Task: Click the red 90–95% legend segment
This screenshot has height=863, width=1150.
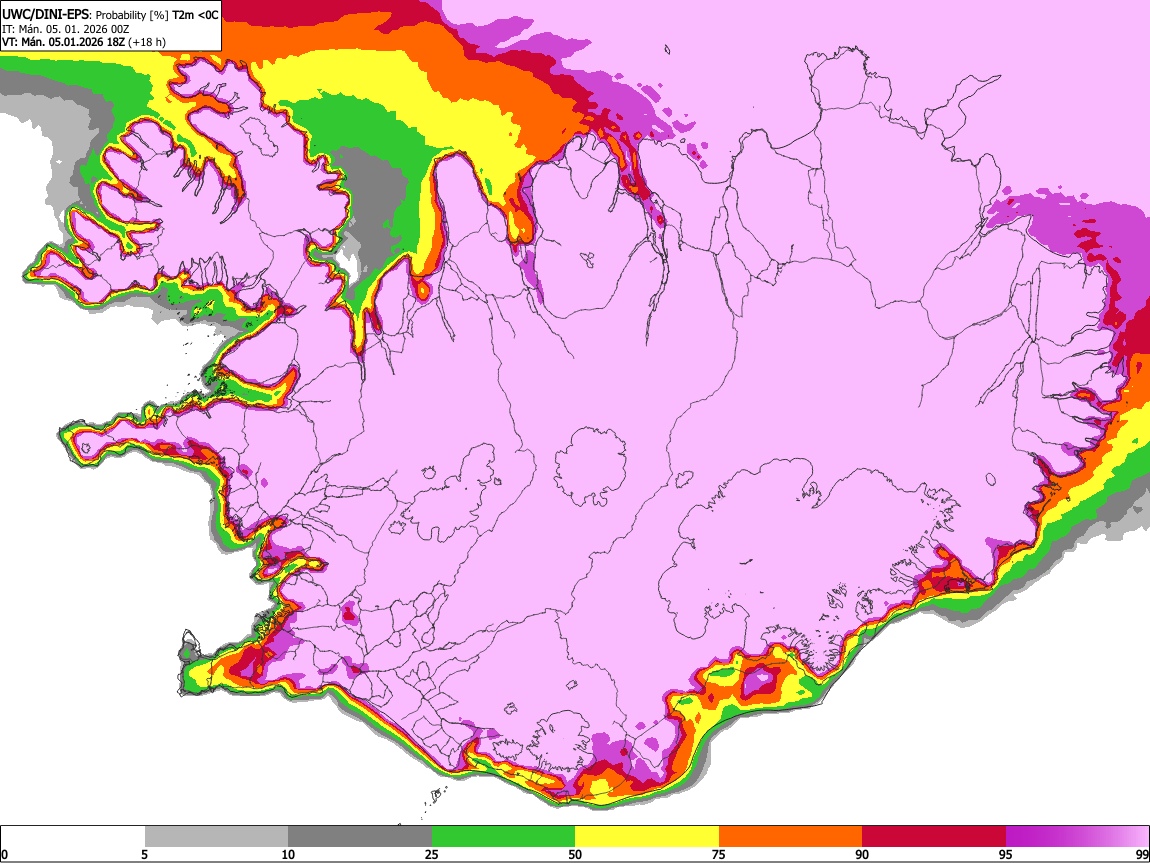Action: point(934,837)
